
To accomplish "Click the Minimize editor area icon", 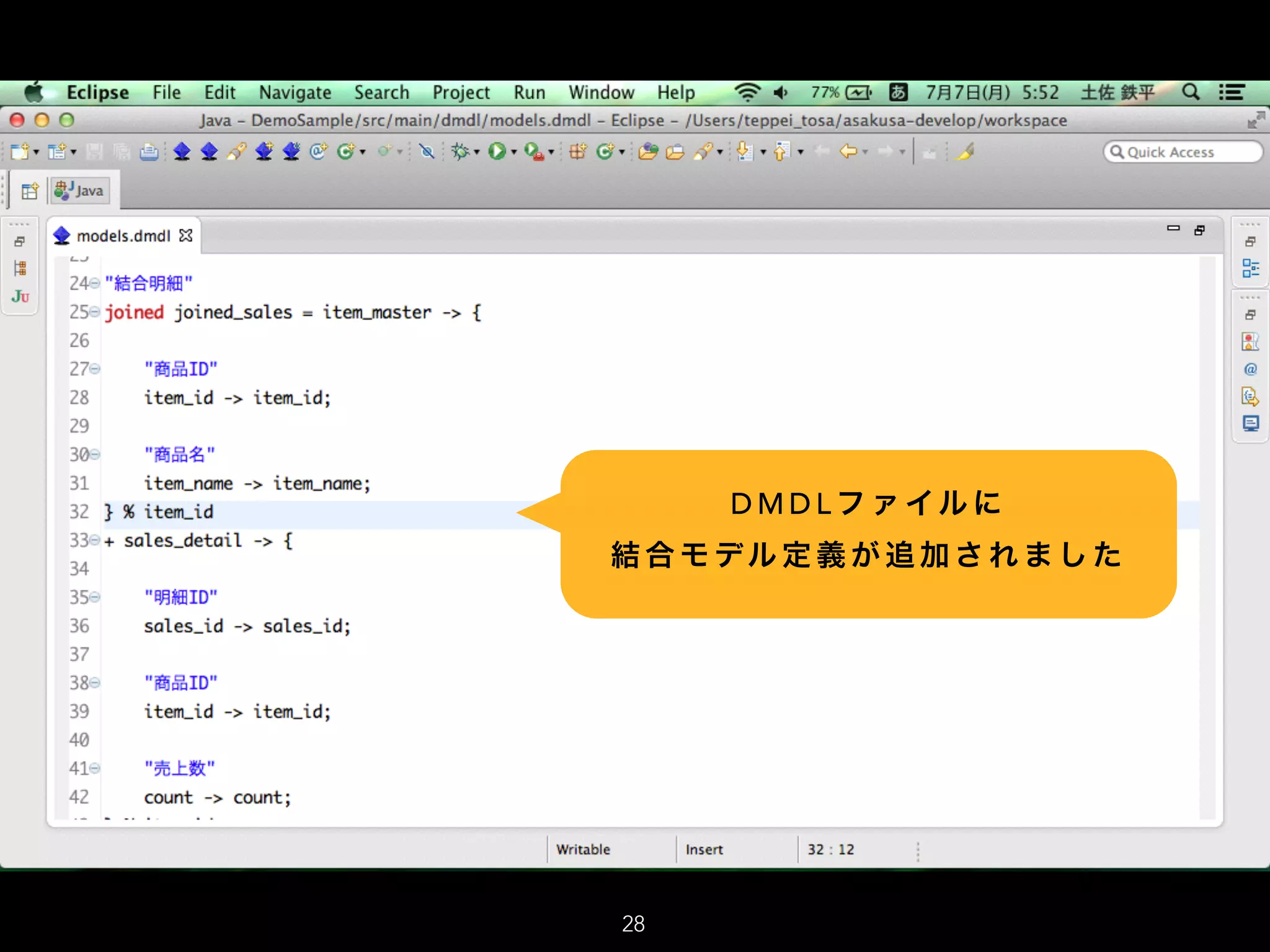I will click(x=1173, y=229).
